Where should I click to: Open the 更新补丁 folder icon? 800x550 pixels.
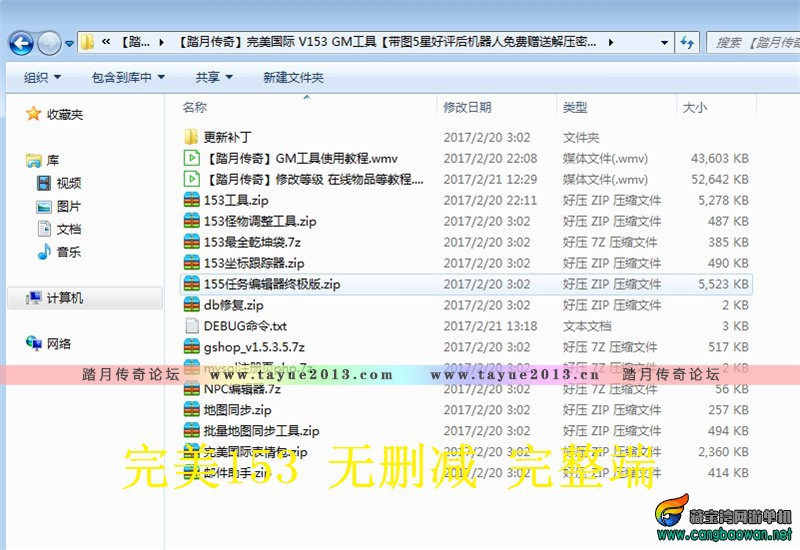click(x=192, y=137)
